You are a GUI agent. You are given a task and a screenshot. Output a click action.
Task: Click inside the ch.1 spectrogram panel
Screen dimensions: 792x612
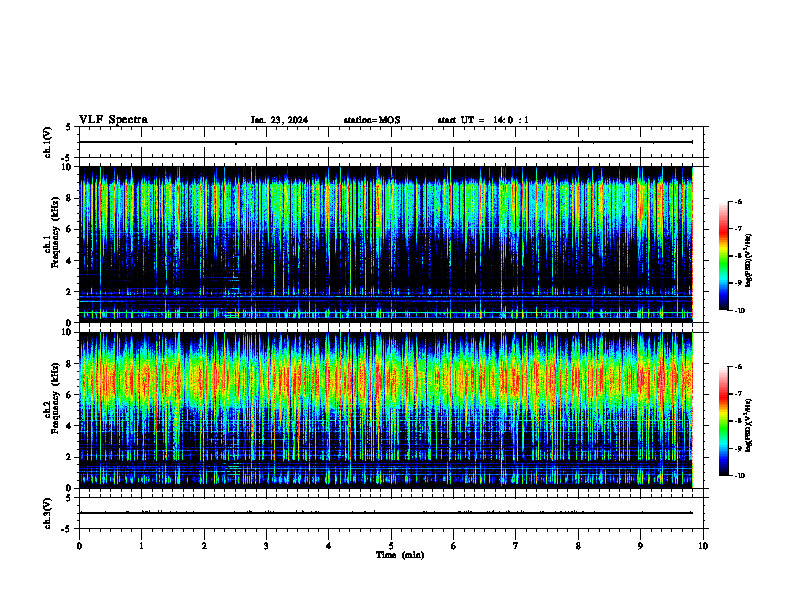pos(385,244)
